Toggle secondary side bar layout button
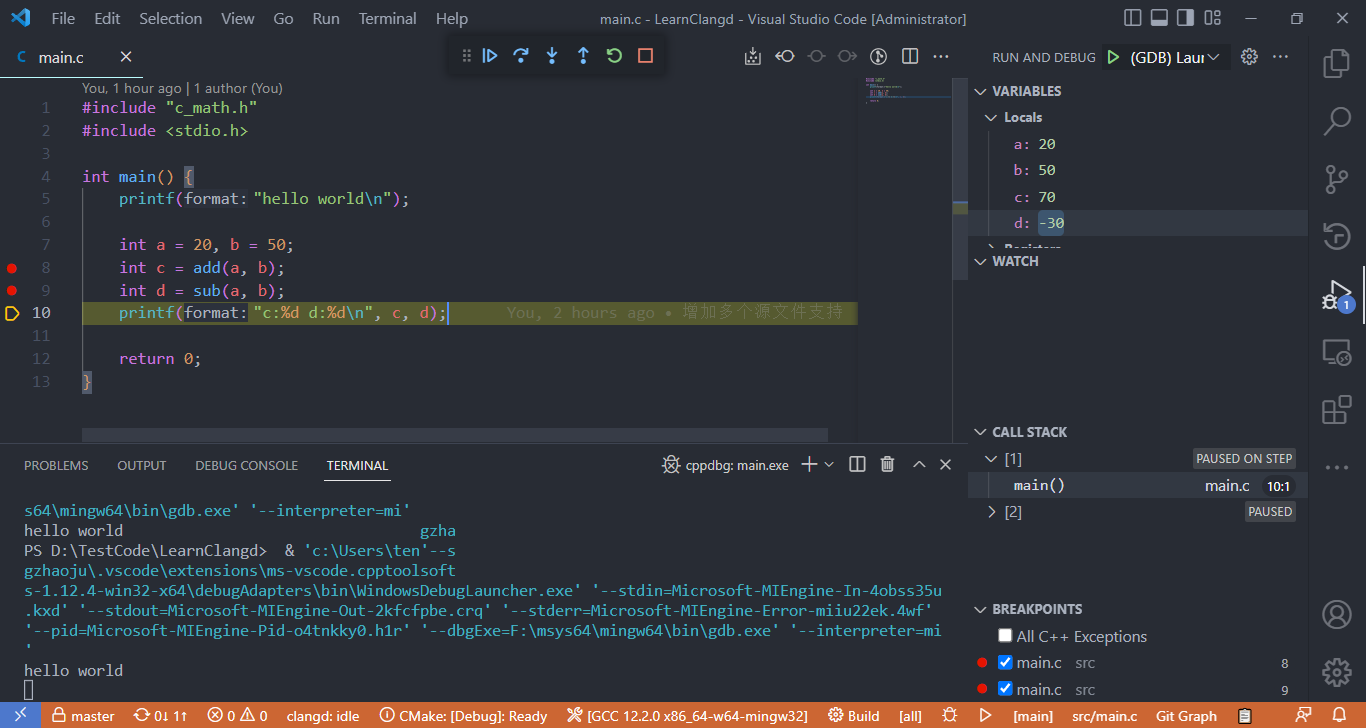Screen dimensions: 1366x728 point(1185,18)
